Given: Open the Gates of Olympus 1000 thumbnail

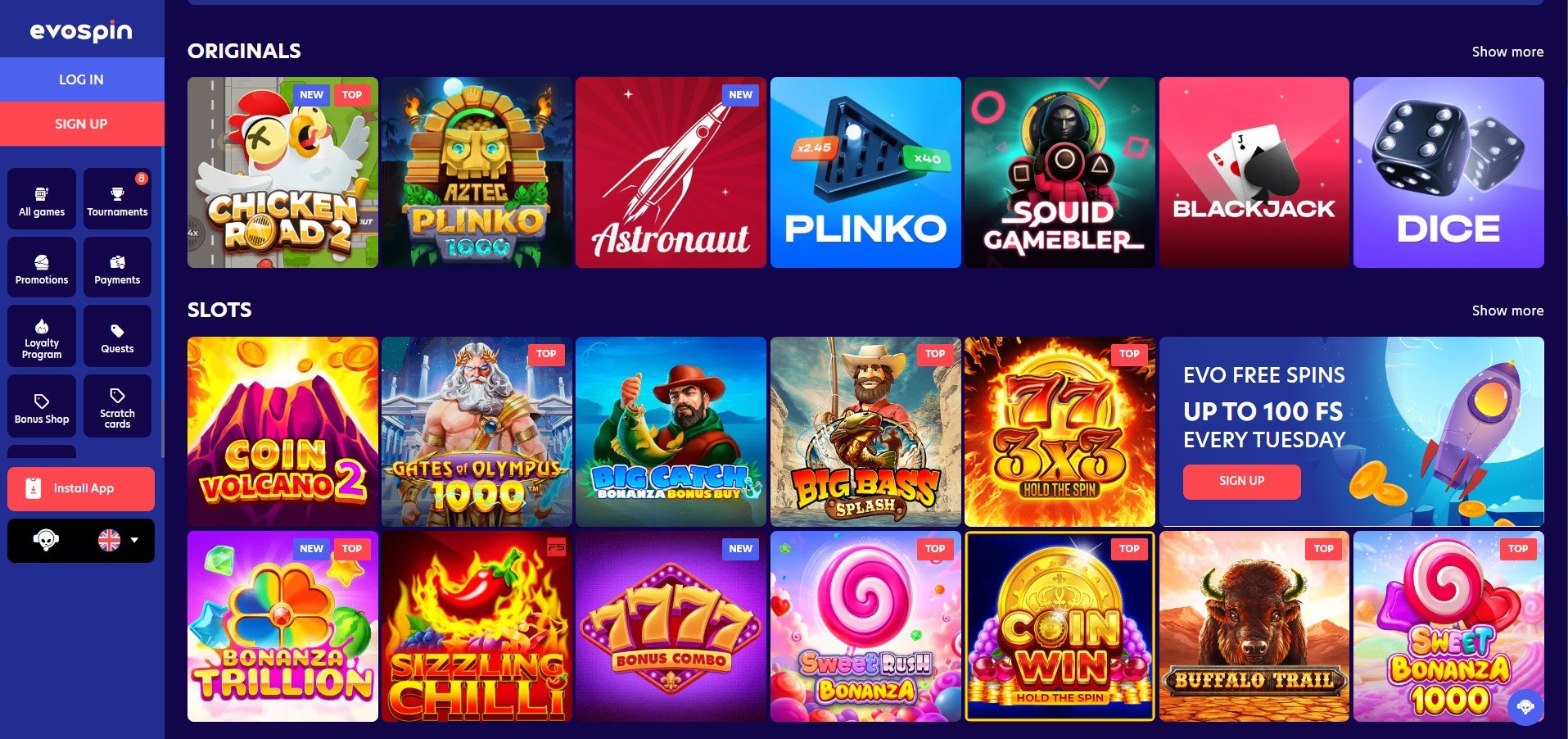Looking at the screenshot, I should [477, 432].
